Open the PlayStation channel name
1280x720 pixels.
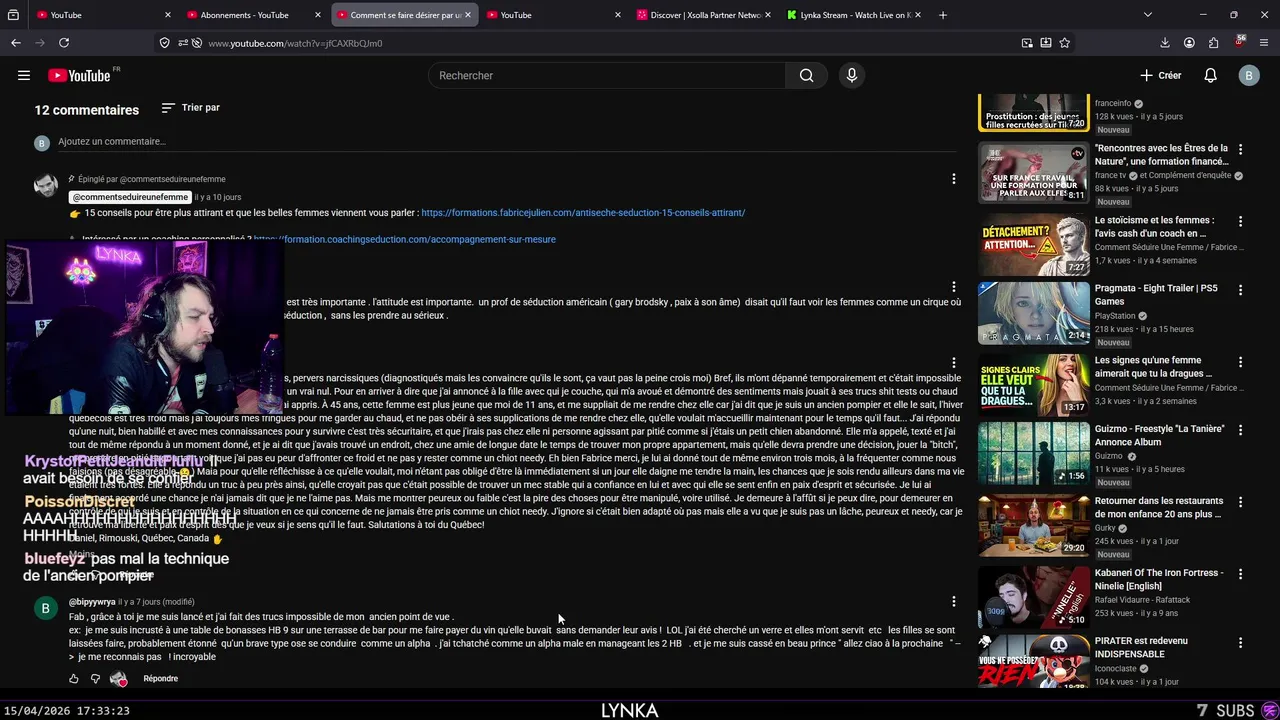[1115, 316]
